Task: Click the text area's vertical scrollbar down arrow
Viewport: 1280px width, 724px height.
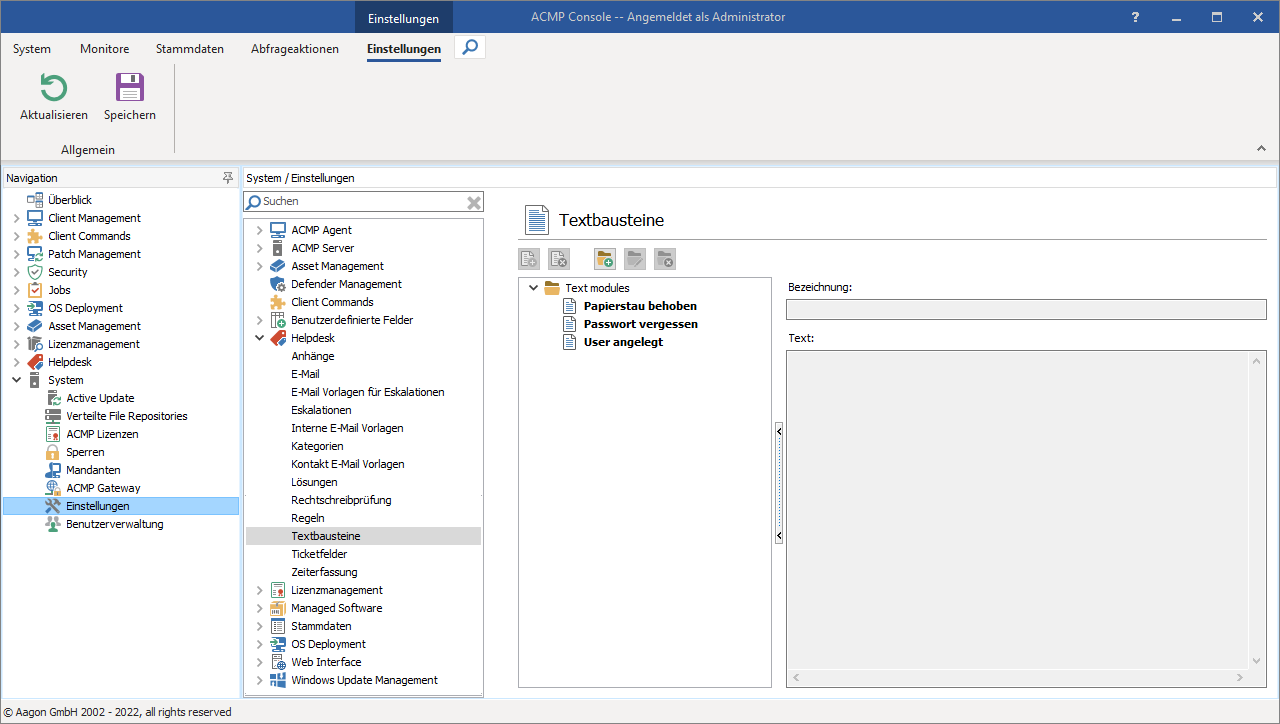Action: point(1258,661)
